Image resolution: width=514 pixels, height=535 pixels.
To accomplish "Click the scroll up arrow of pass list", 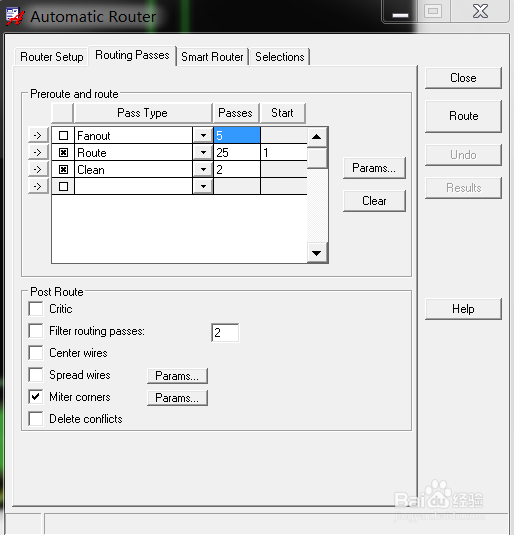I will pyautogui.click(x=317, y=137).
